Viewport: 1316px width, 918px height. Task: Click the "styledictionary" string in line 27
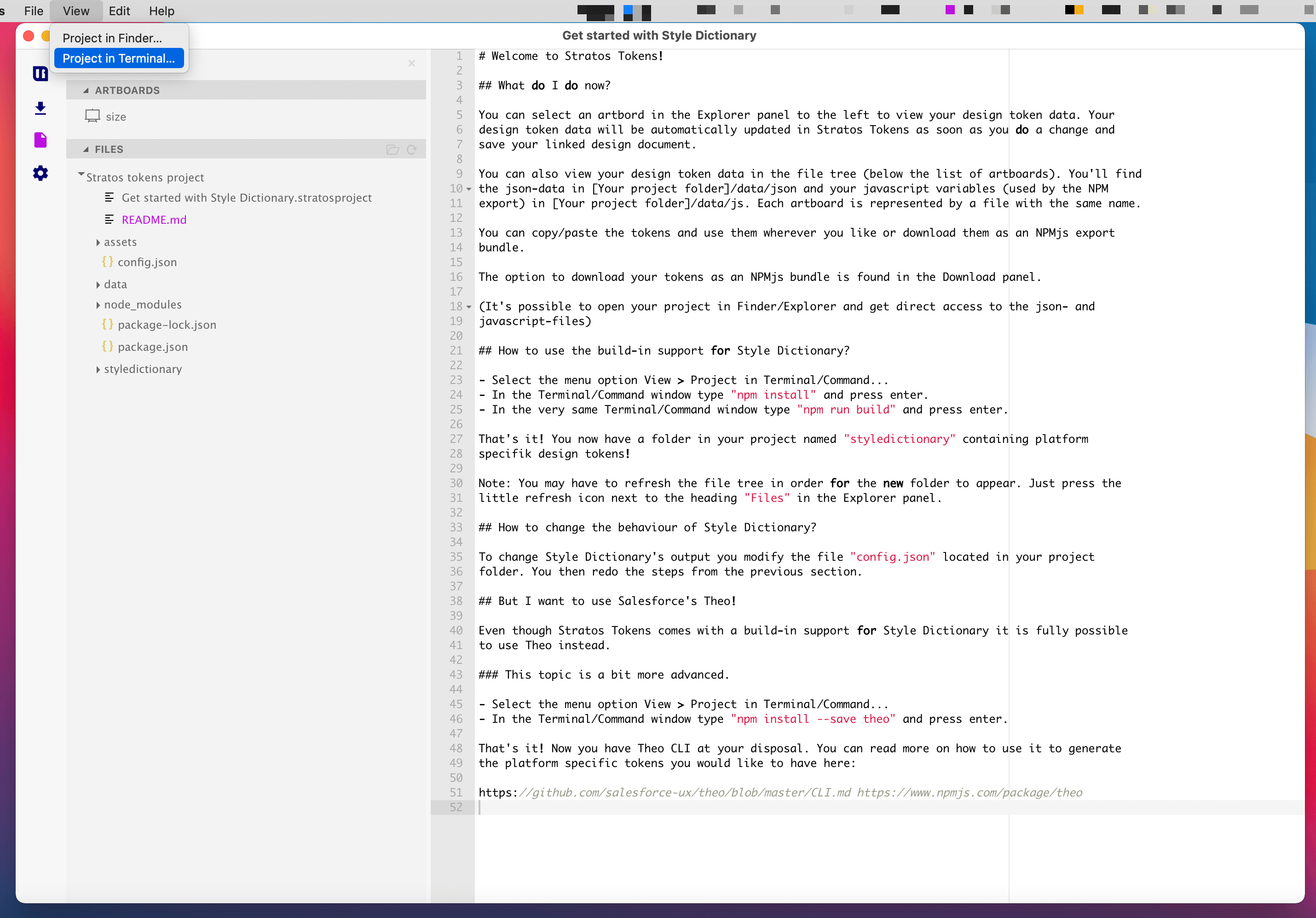[x=899, y=439]
